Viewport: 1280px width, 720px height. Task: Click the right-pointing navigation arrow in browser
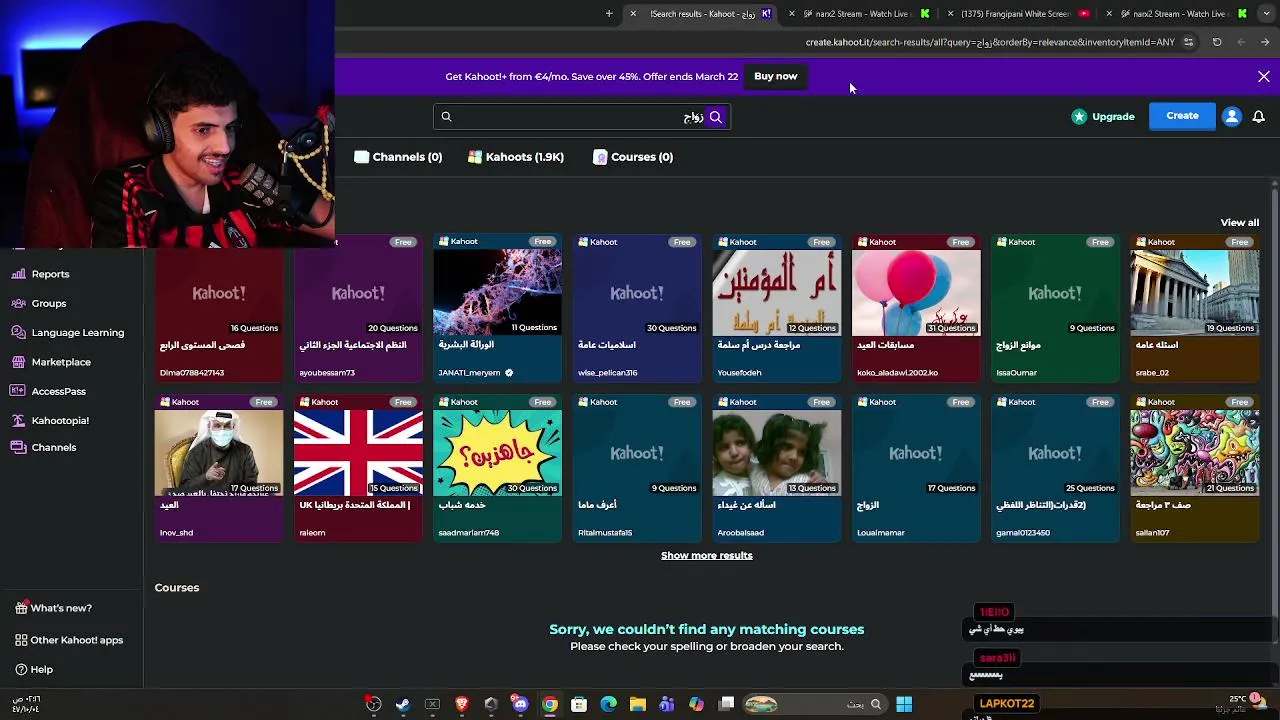[x=1265, y=42]
